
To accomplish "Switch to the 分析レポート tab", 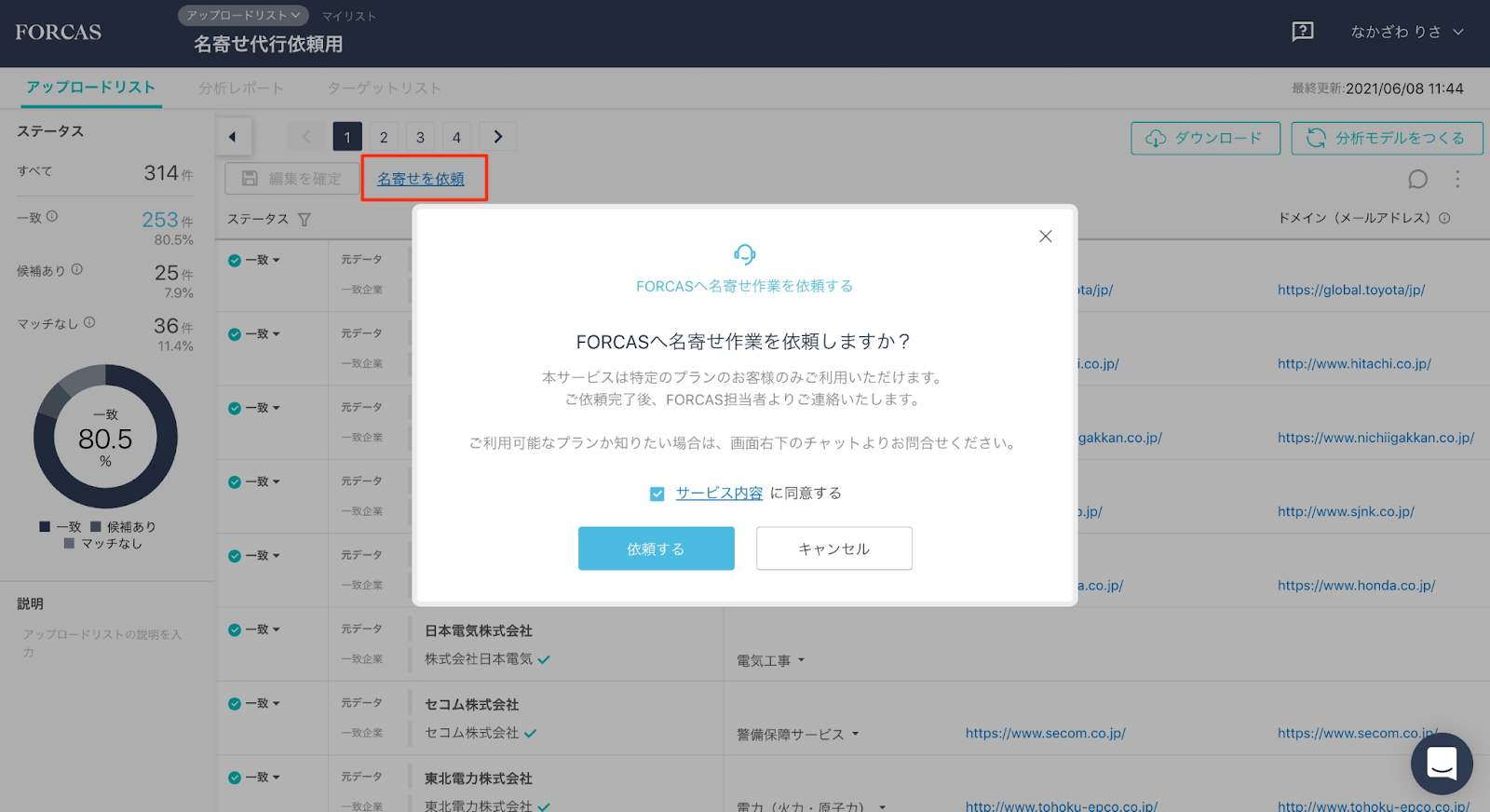I will pos(240,88).
